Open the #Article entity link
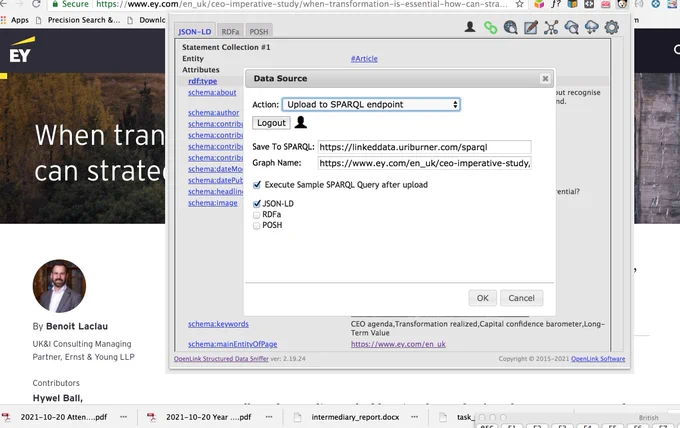Viewport: 680px width, 428px height. 364,59
